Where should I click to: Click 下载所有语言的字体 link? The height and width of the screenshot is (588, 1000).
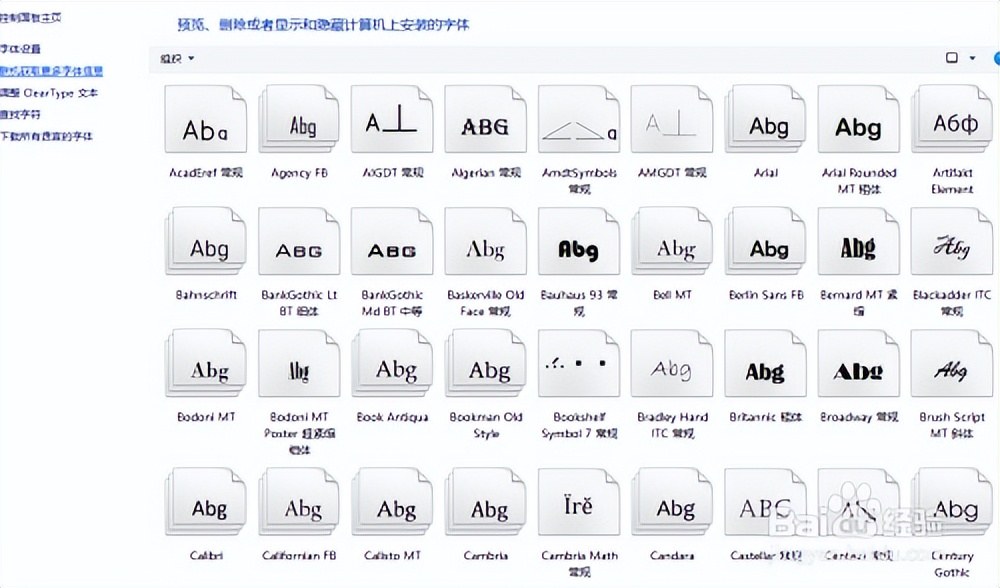(46, 136)
